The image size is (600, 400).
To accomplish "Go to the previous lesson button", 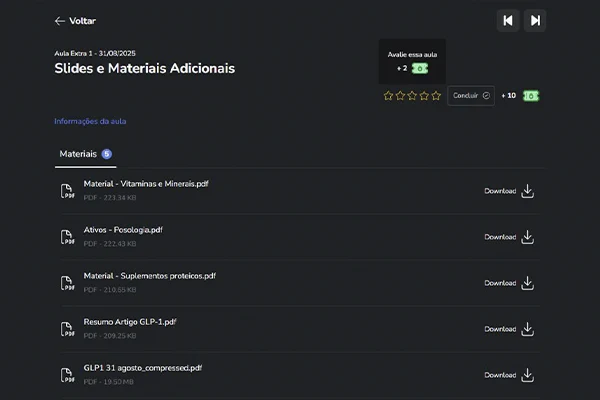I will pyautogui.click(x=508, y=21).
